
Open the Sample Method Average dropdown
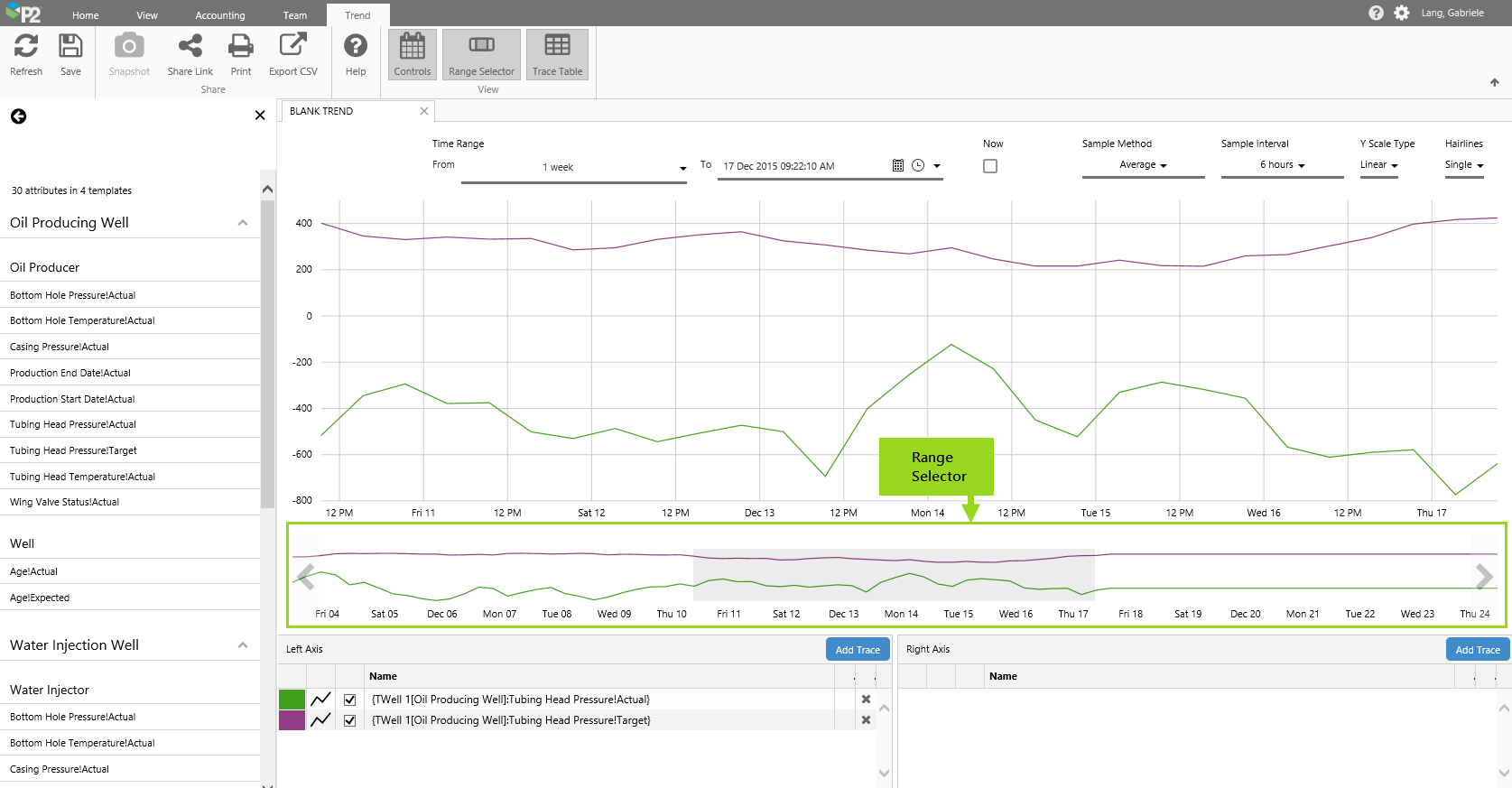click(1143, 165)
